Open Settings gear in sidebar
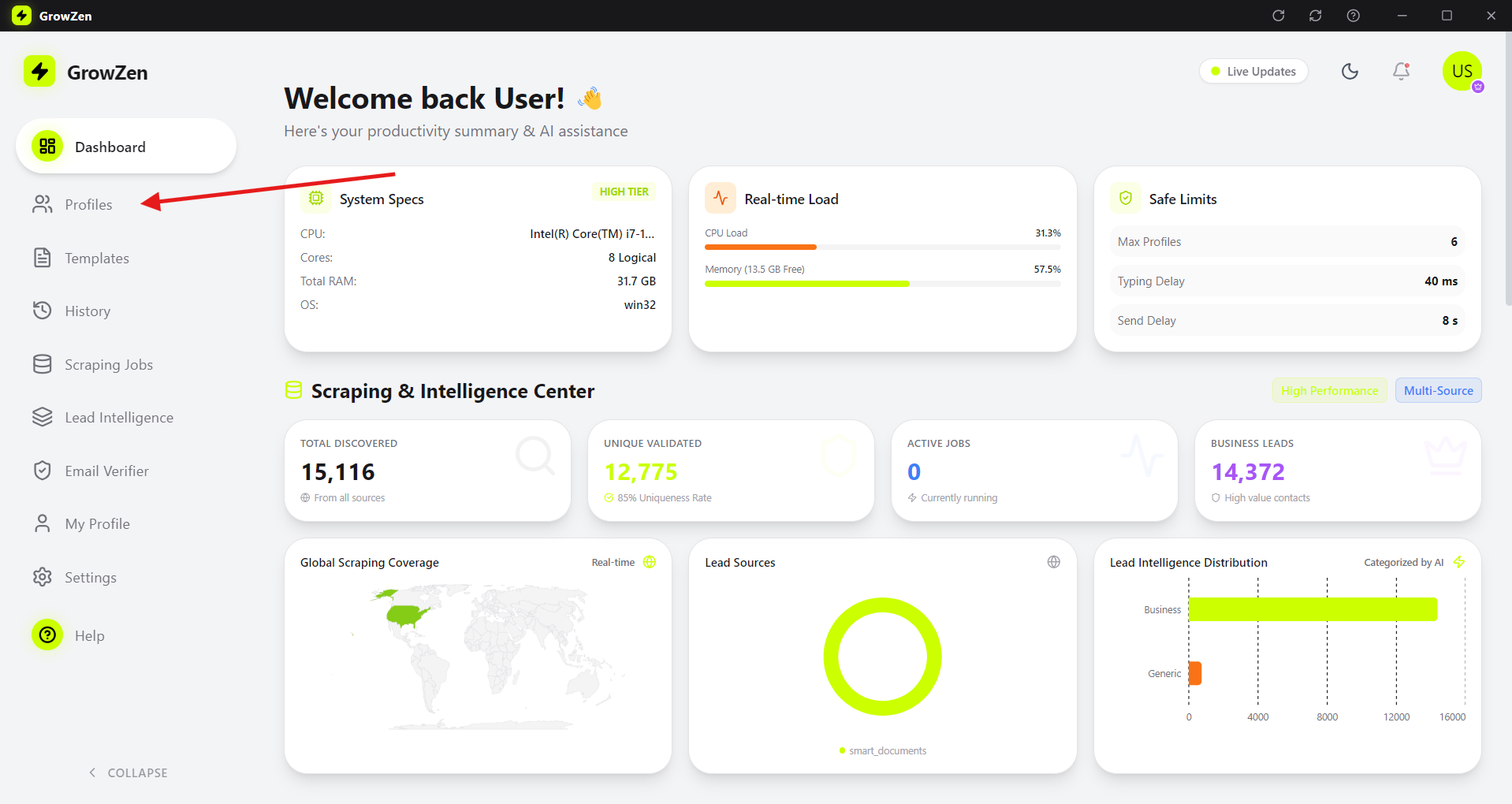Image resolution: width=1512 pixels, height=804 pixels. coord(43,577)
